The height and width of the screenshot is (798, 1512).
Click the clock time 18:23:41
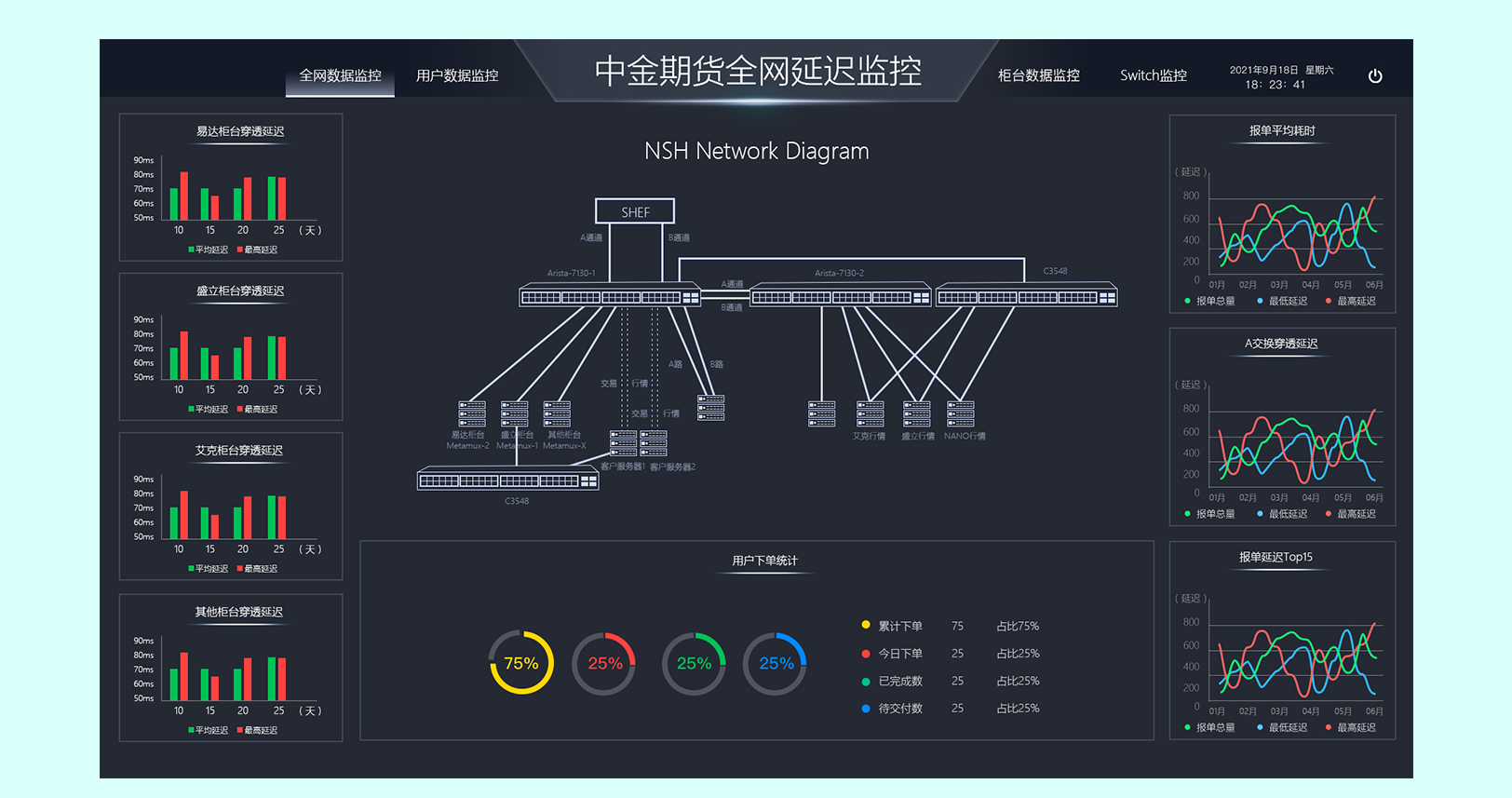click(1275, 85)
